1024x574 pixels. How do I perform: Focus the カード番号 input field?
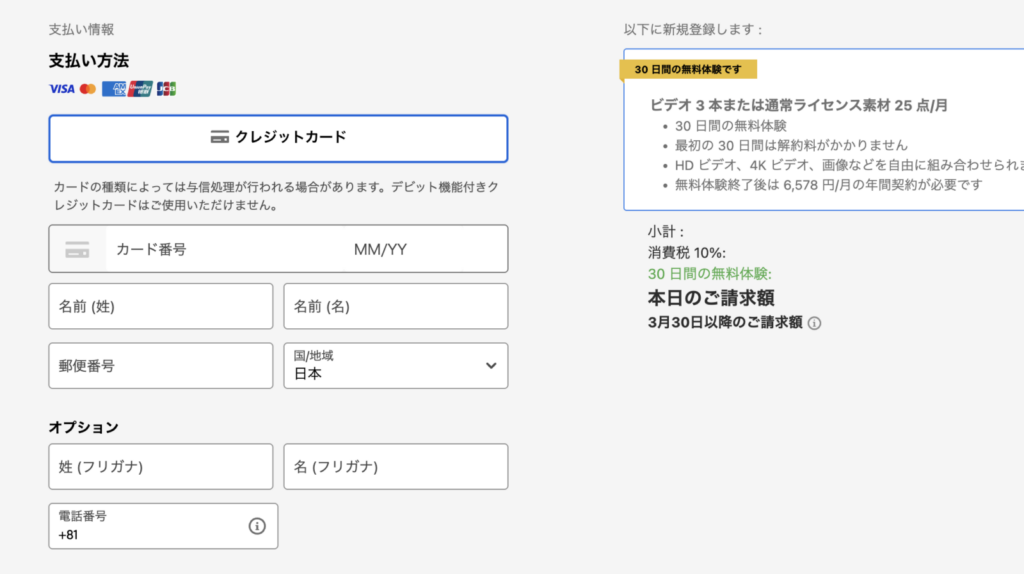[x=225, y=249]
